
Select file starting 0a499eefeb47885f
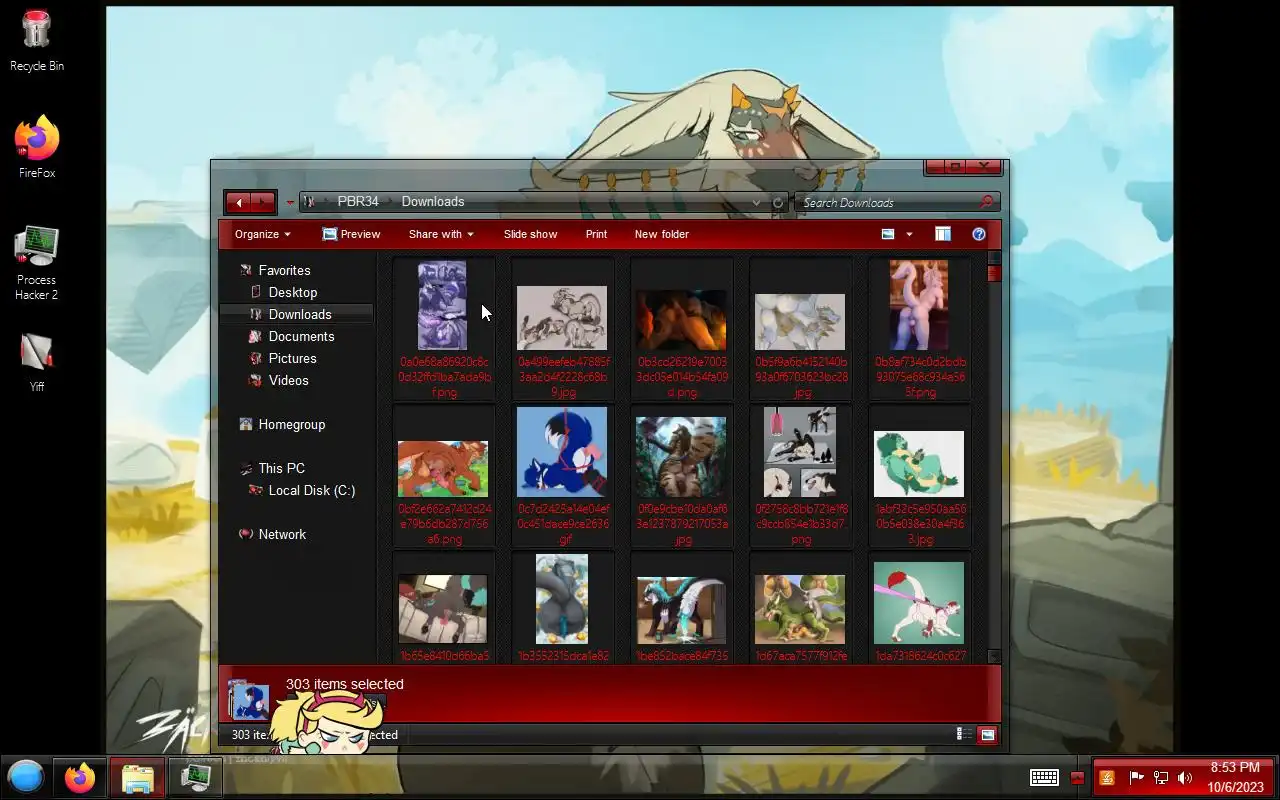pos(562,329)
